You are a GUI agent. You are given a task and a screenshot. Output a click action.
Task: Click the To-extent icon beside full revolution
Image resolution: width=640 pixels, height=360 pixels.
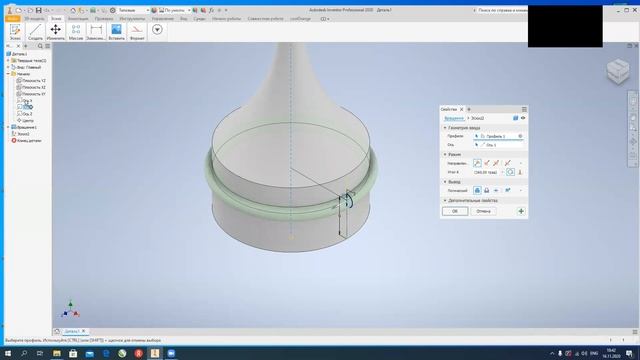520,172
